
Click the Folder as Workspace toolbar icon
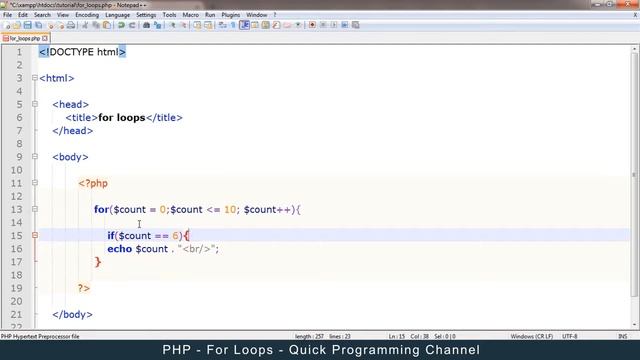click(287, 25)
